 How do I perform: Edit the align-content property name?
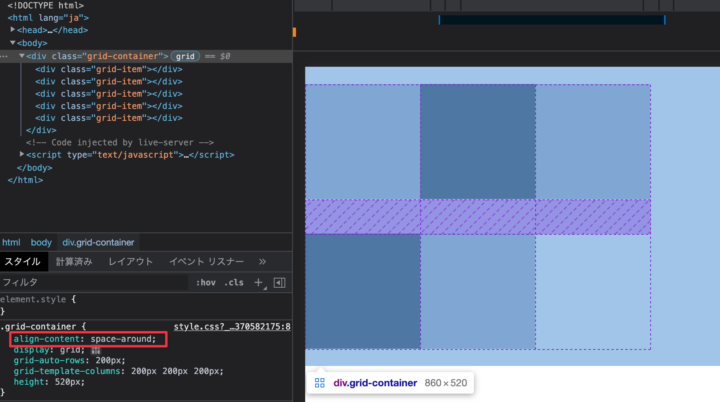[46, 339]
